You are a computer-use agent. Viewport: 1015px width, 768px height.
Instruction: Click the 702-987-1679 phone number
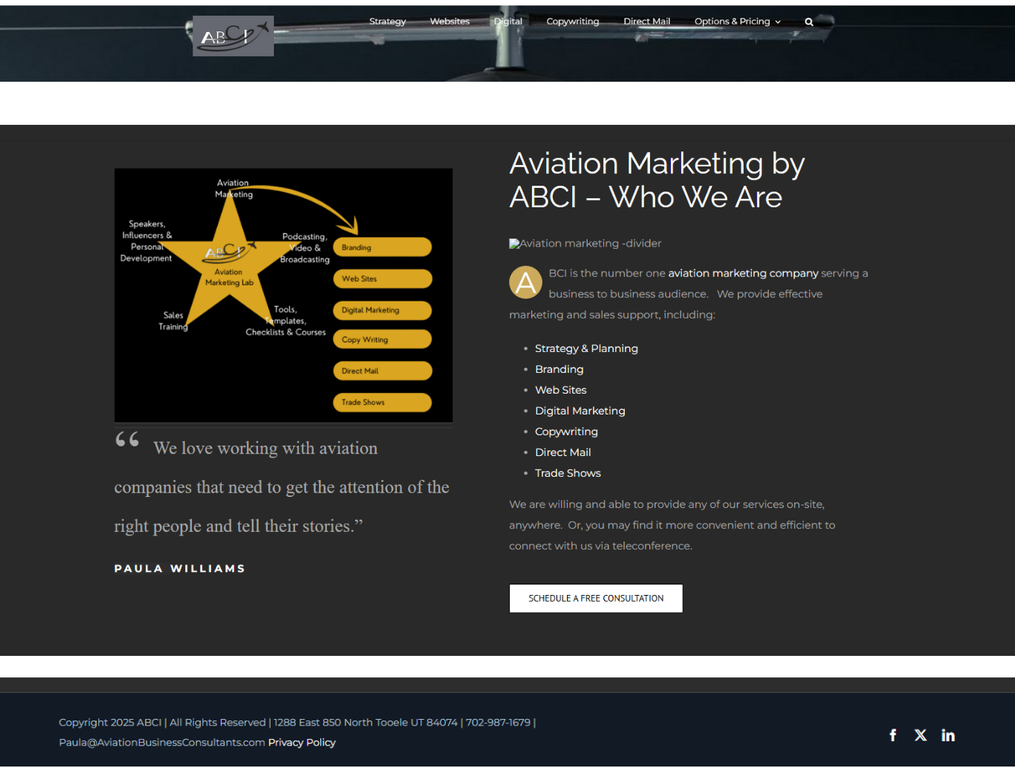pyautogui.click(x=498, y=722)
